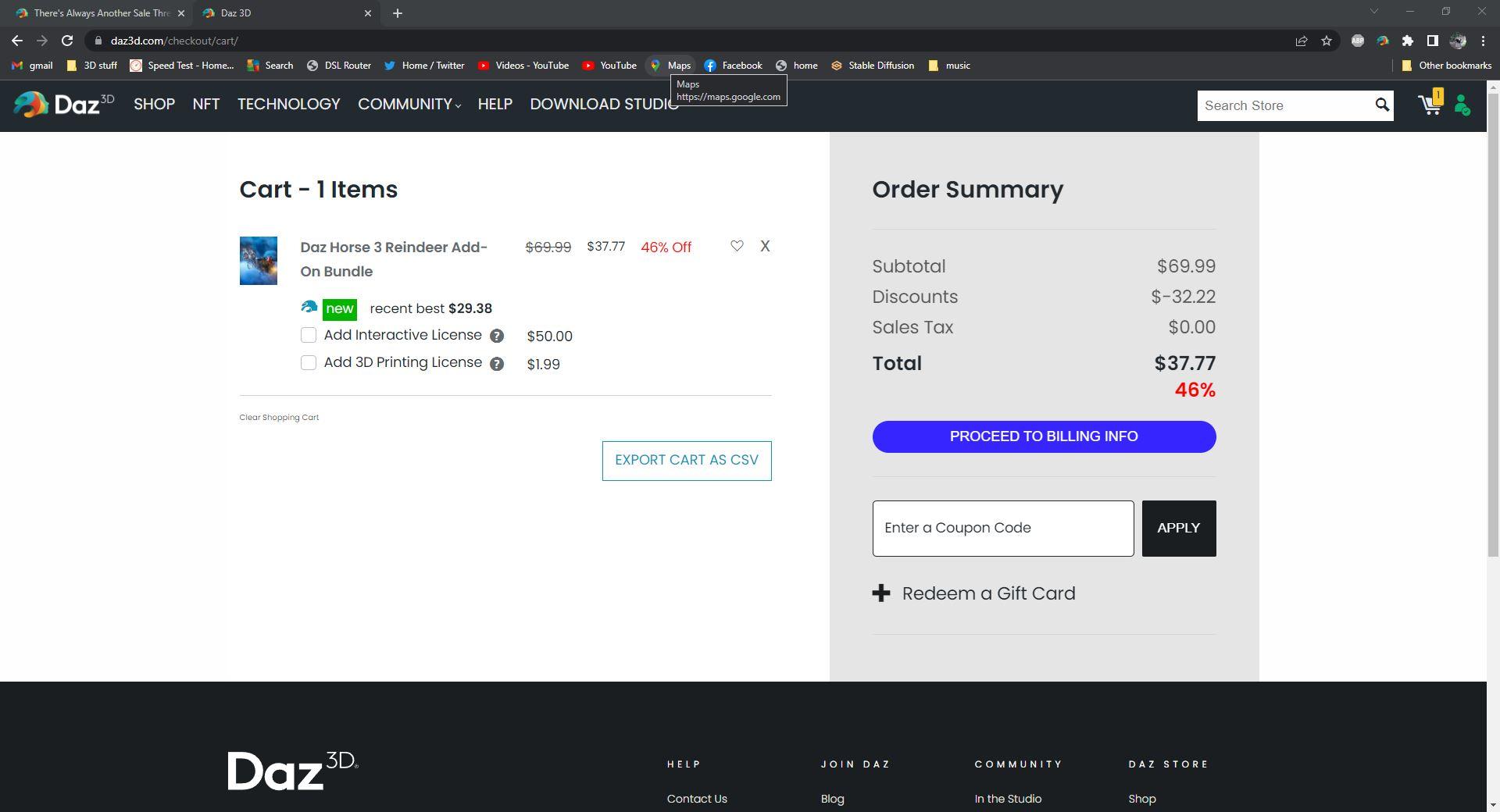Click the share page icon in address bar

coord(1302,41)
